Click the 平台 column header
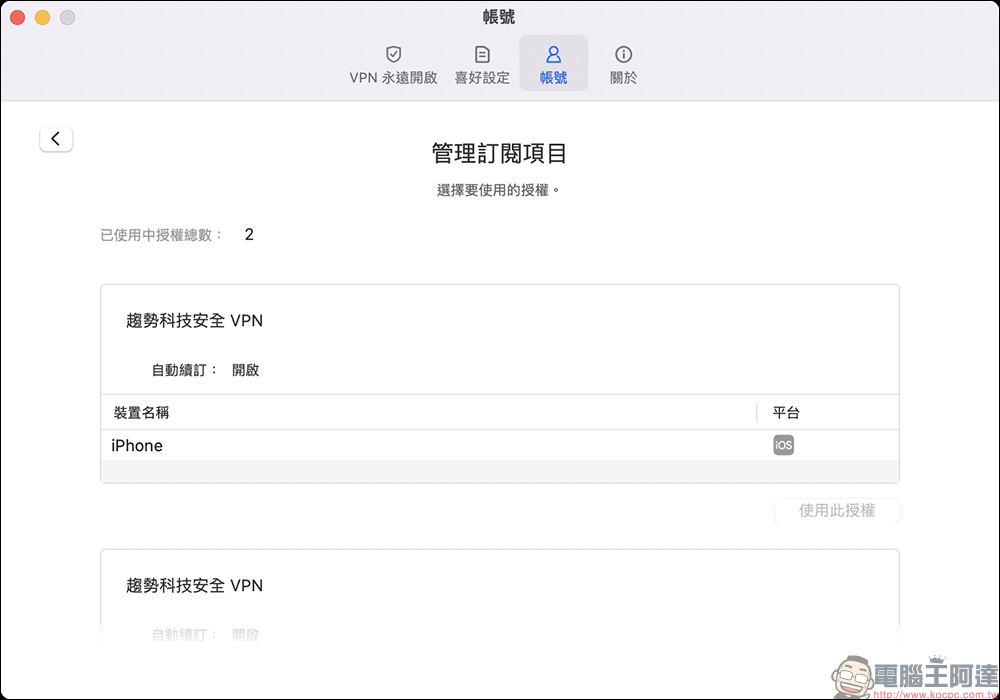The height and width of the screenshot is (700, 1000). [786, 412]
